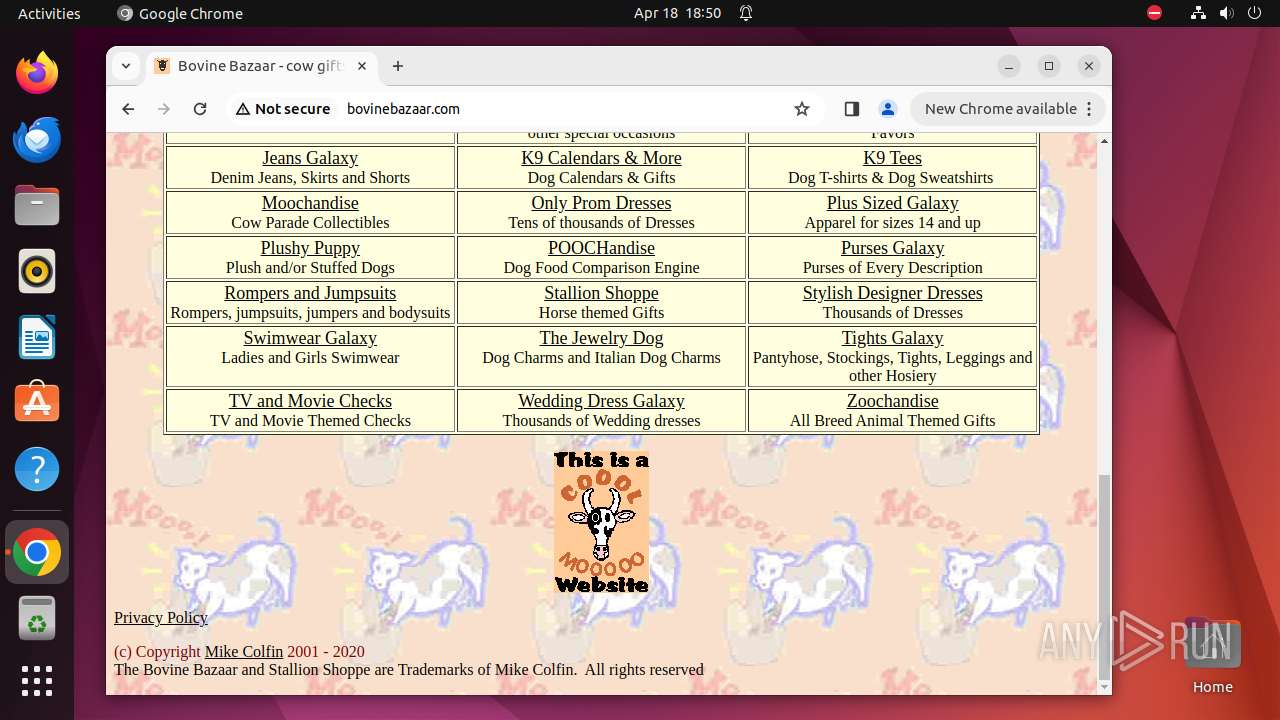This screenshot has height=720, width=1280.
Task: Select Google Chrome in the dock
Action: coord(37,552)
